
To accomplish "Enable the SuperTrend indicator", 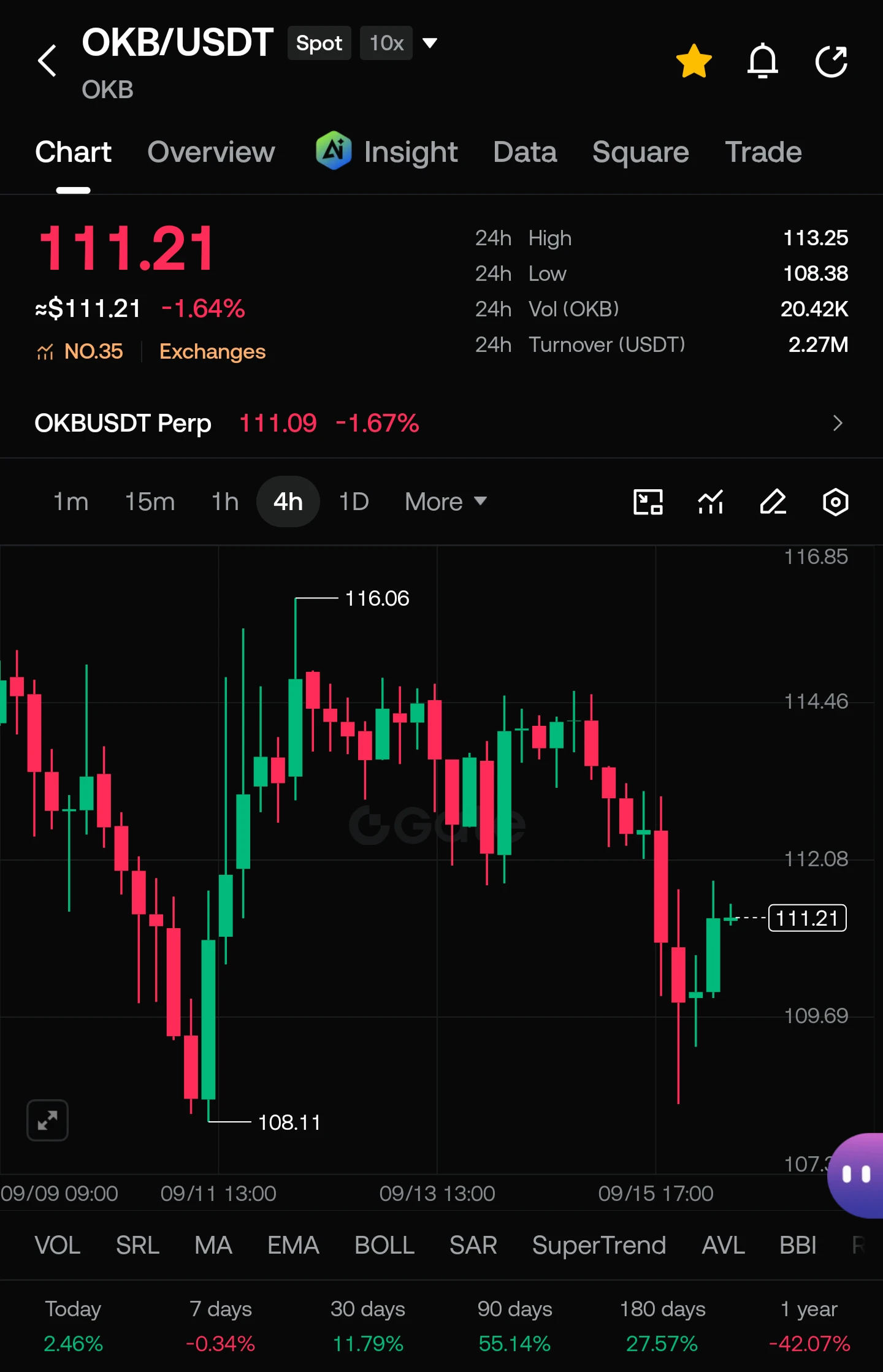I will point(598,1245).
